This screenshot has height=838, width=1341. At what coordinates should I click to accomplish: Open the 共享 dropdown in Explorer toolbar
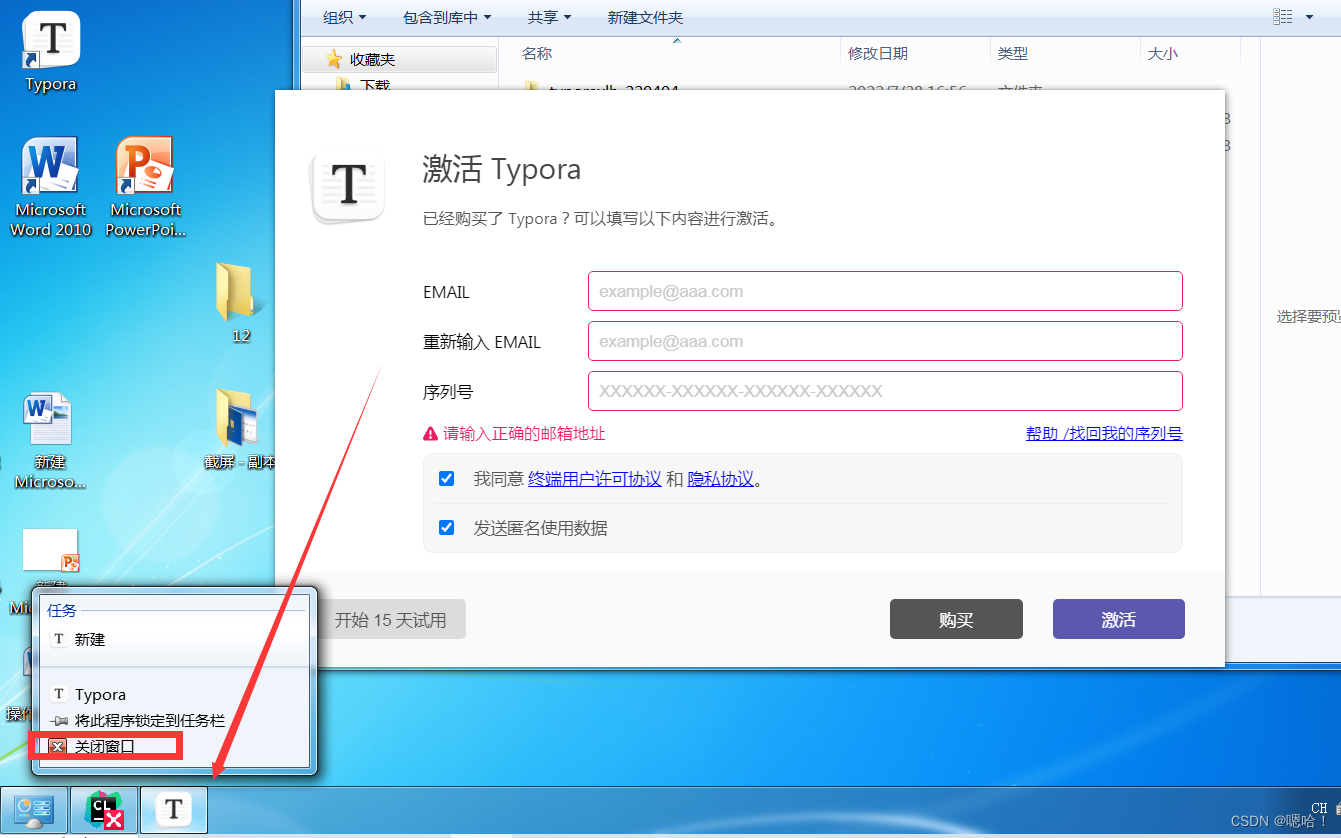click(x=550, y=17)
